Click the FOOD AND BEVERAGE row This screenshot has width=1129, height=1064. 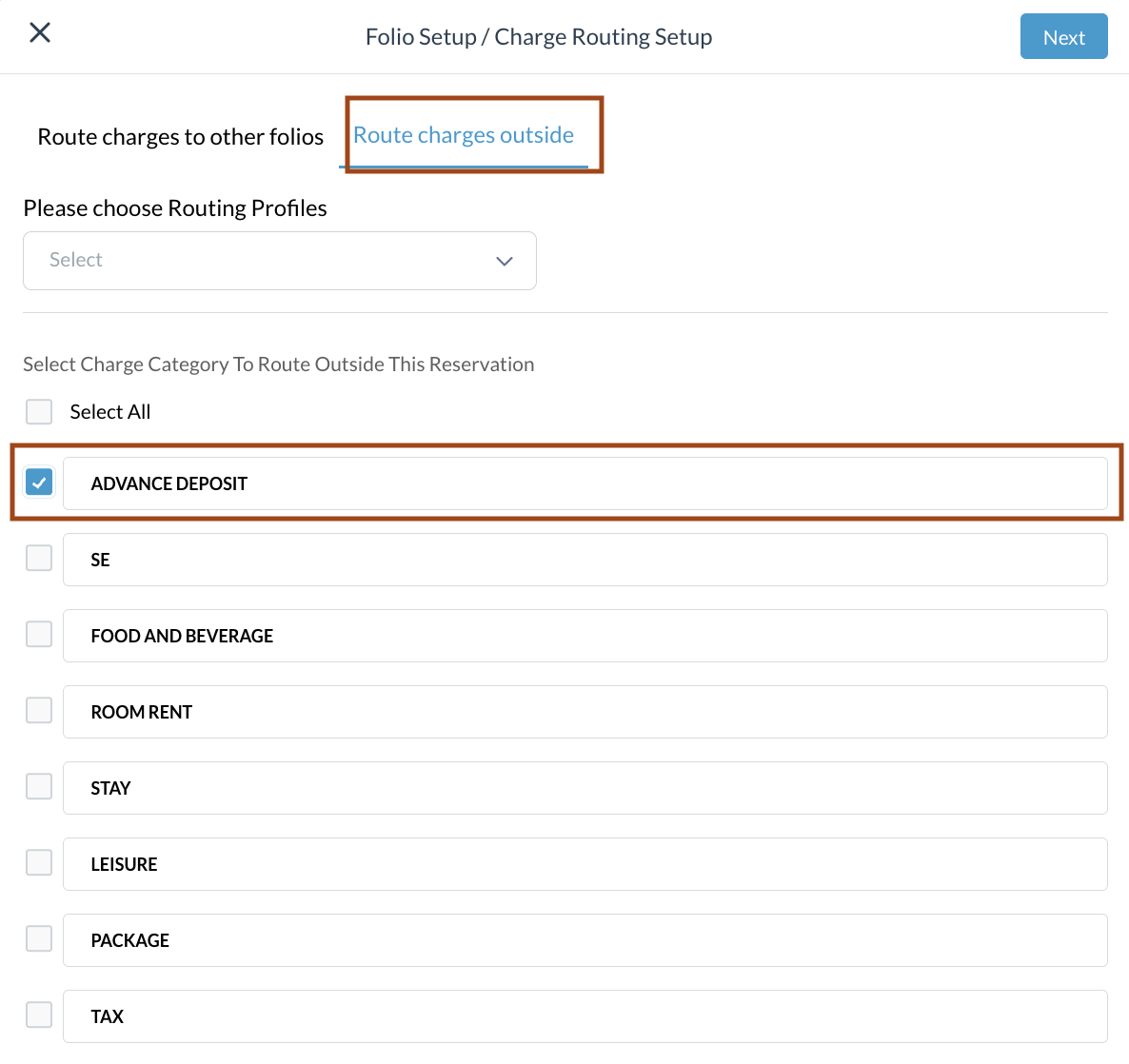(x=584, y=636)
